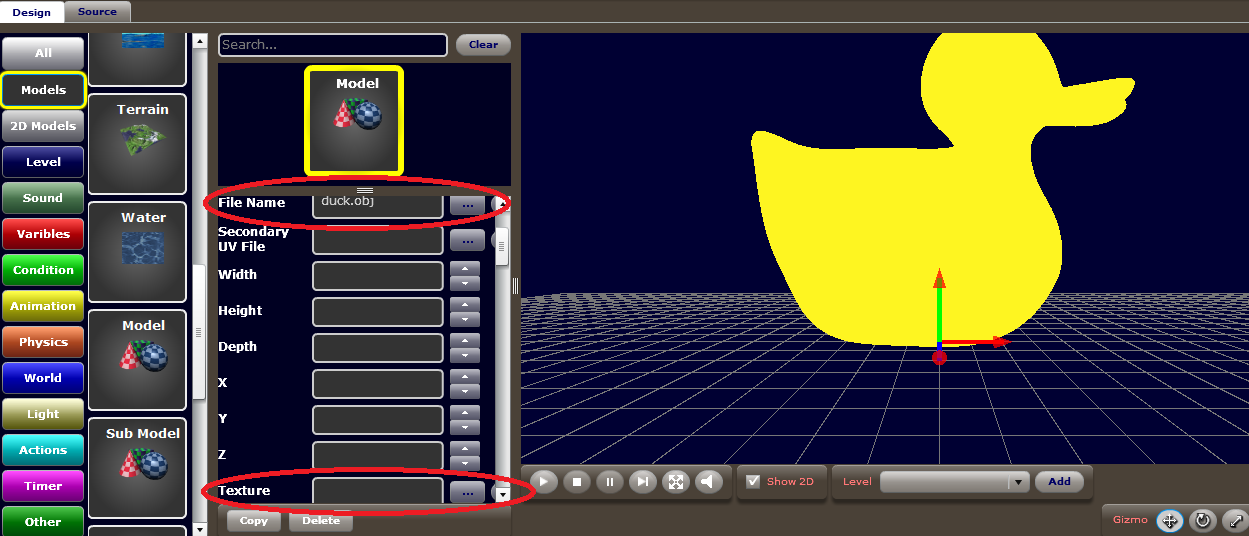The height and width of the screenshot is (536, 1249).
Task: Choose the Animation category
Action: coord(43,306)
